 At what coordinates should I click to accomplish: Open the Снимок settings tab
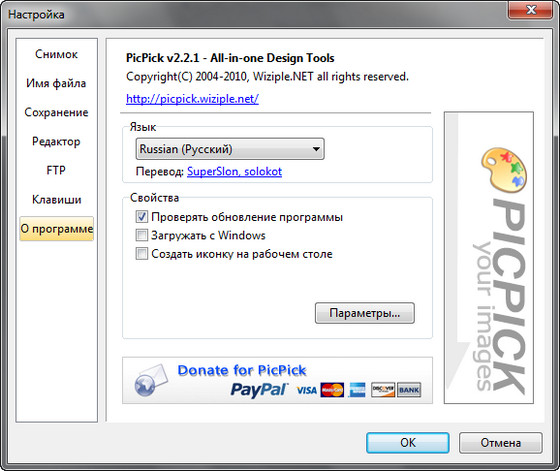pyautogui.click(x=56, y=54)
